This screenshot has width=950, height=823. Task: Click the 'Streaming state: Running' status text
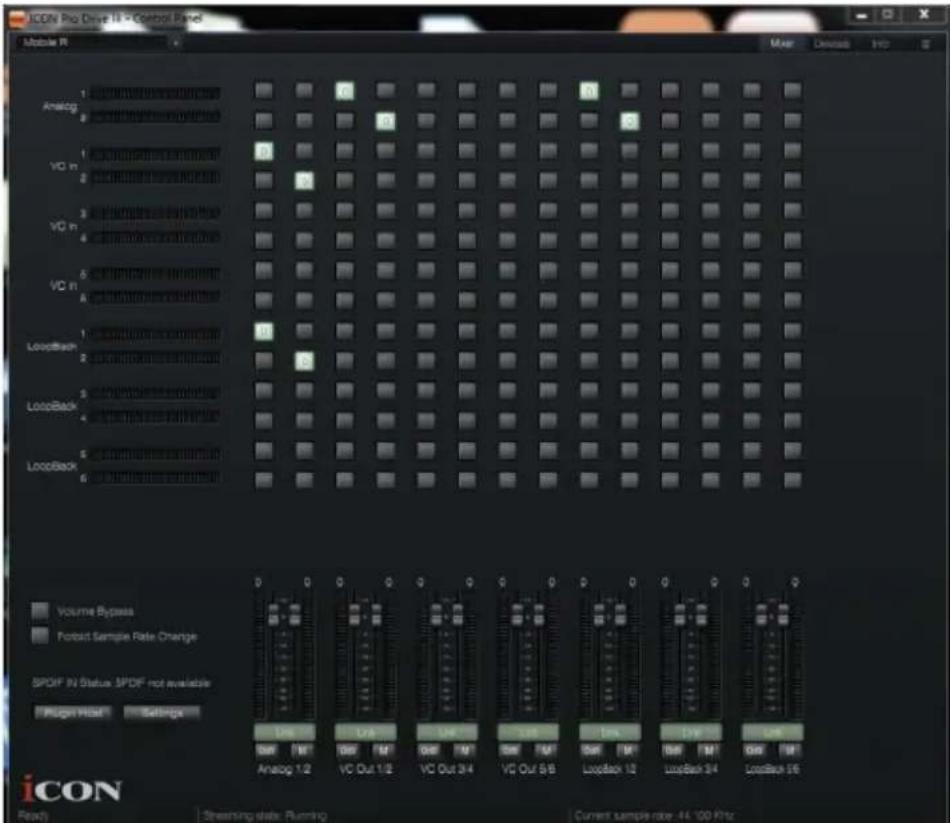265,815
